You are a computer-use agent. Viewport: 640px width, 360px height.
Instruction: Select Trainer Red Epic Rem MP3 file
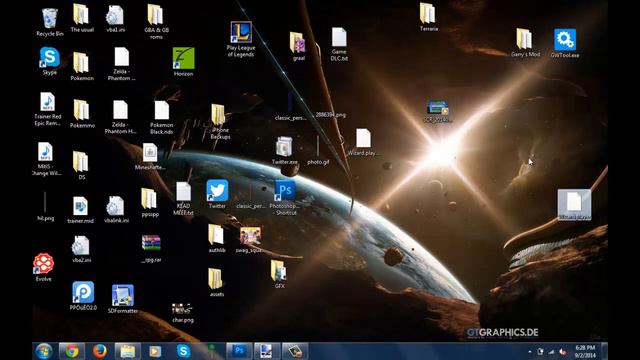pos(48,109)
